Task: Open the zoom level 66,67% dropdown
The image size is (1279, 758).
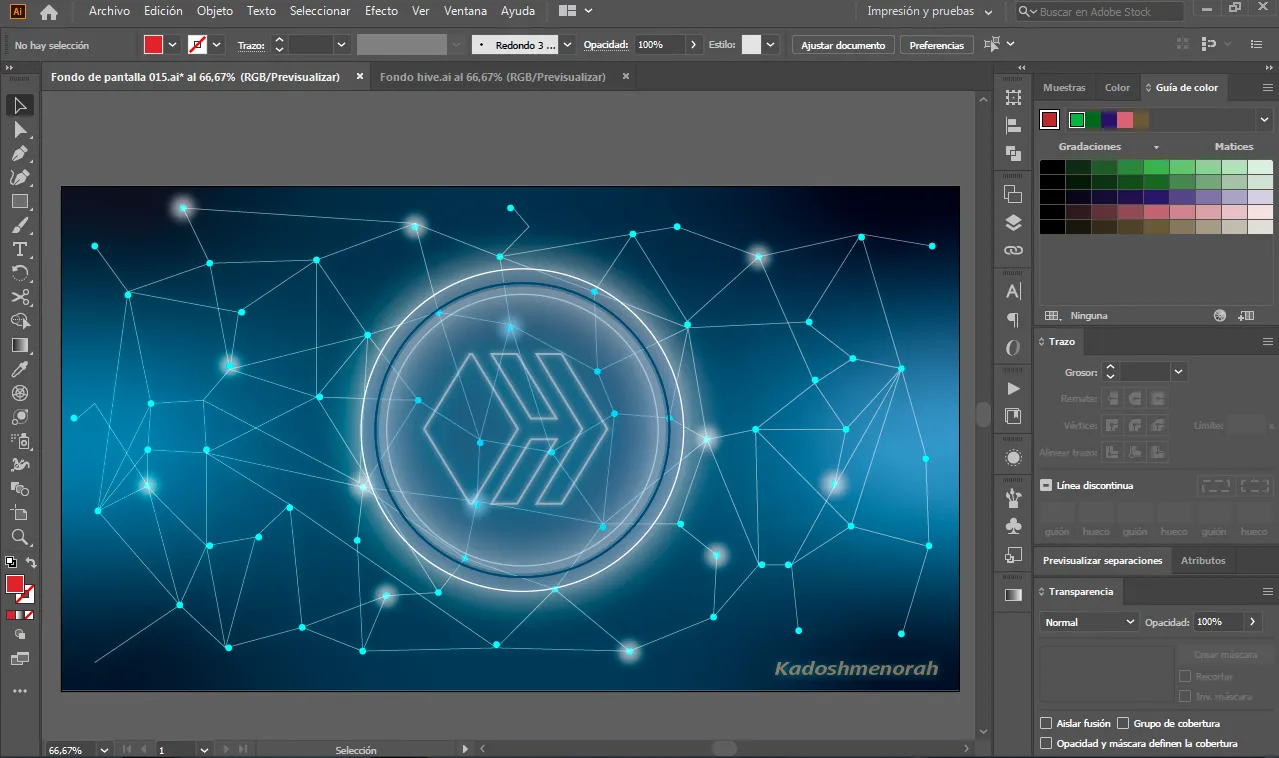Action: [x=103, y=749]
